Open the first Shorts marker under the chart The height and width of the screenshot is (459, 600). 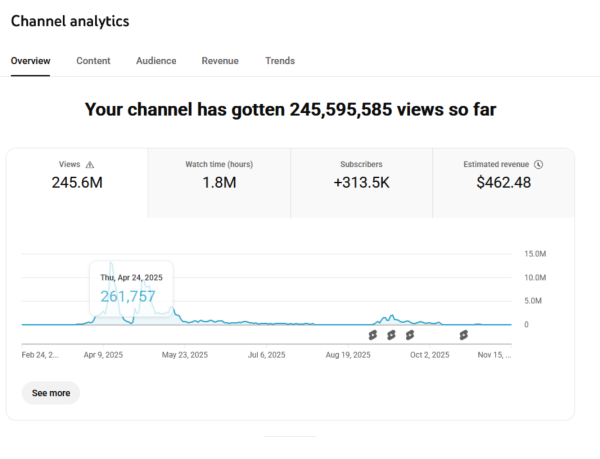click(373, 335)
